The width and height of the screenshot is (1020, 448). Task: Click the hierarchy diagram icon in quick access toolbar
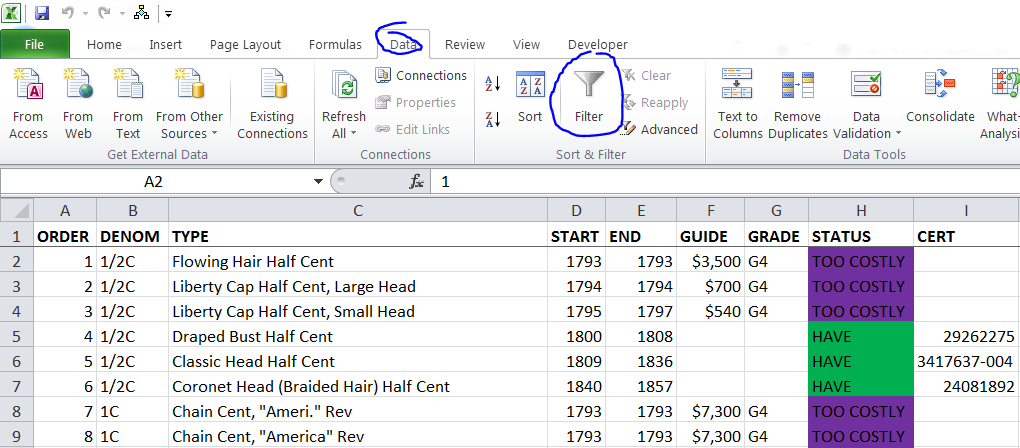(x=141, y=12)
